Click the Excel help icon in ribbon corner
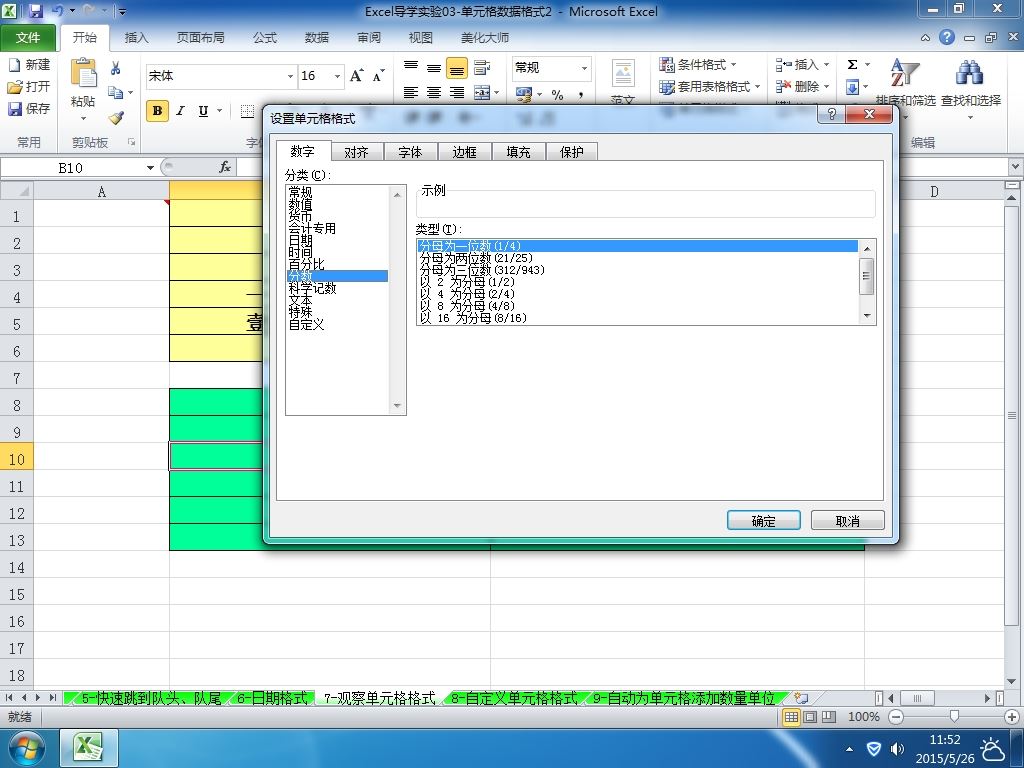Viewport: 1024px width, 768px height. [x=947, y=37]
